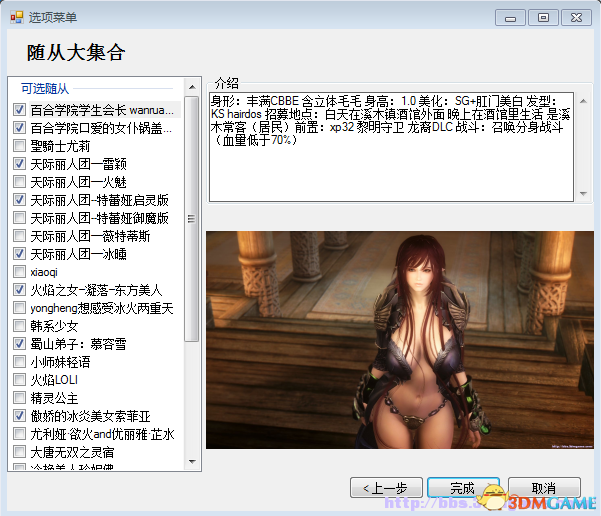Check 天际丽人团-特蕾娅御魔版 checkbox

(19, 218)
